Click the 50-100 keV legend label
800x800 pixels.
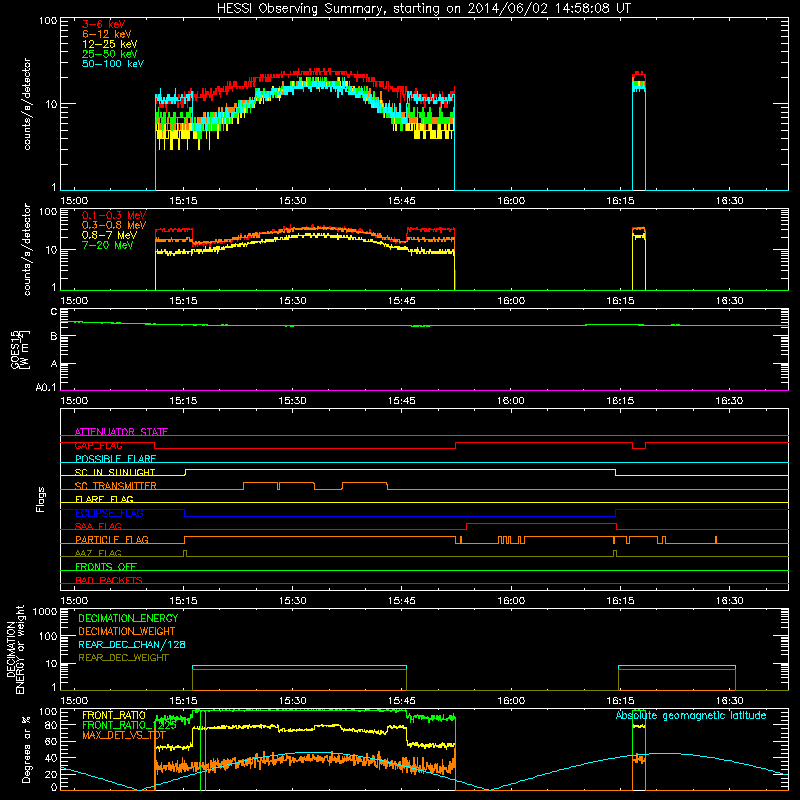[113, 64]
